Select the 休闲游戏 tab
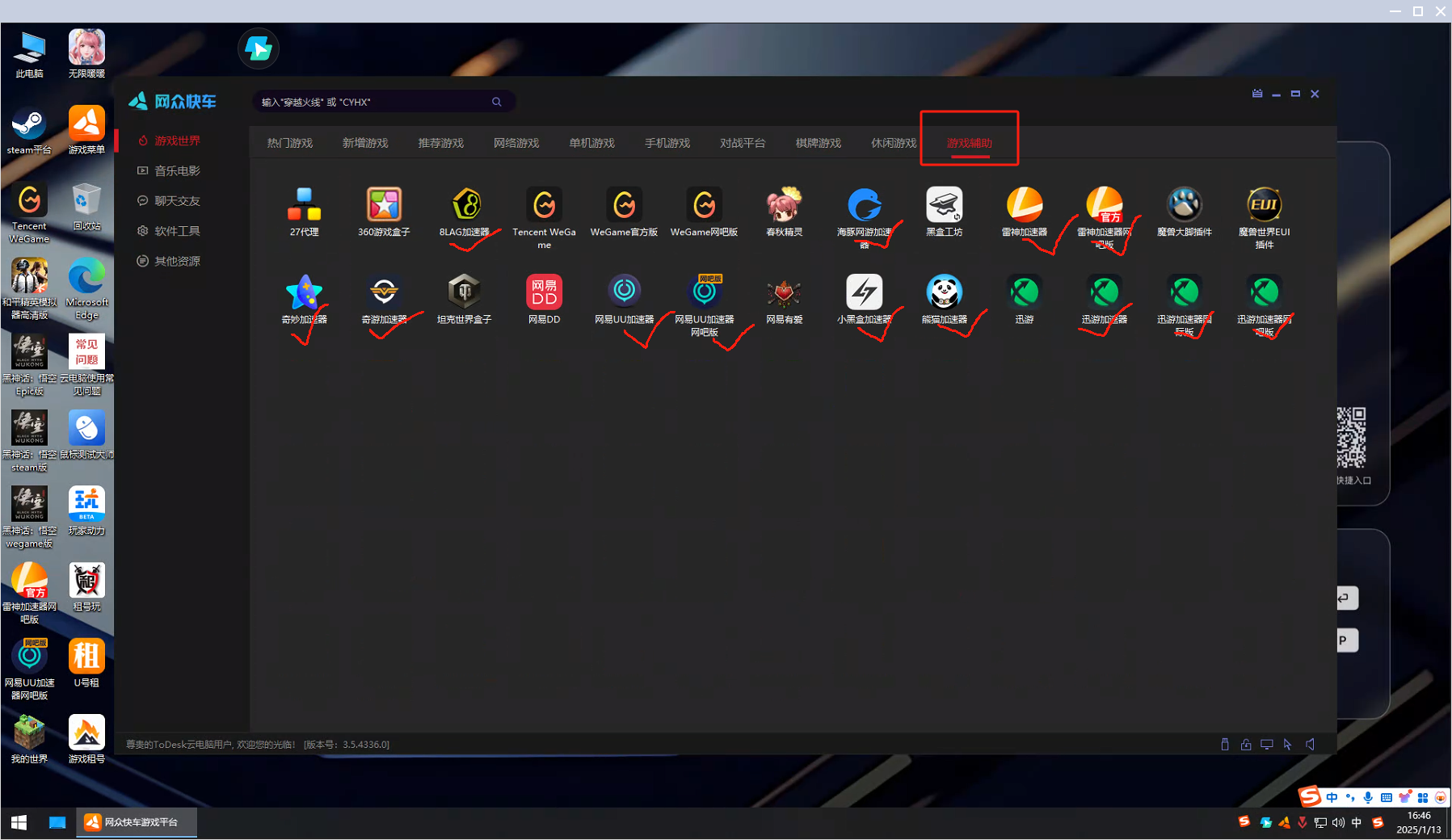This screenshot has height=840, width=1452. (x=894, y=143)
